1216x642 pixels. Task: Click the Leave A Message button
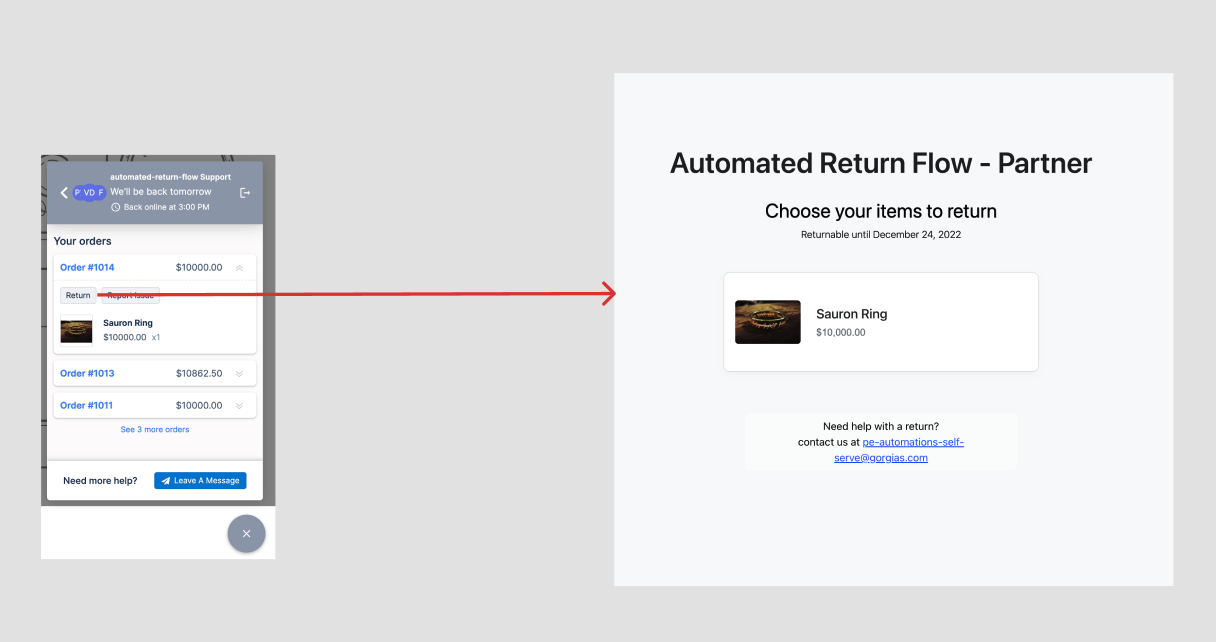point(200,481)
